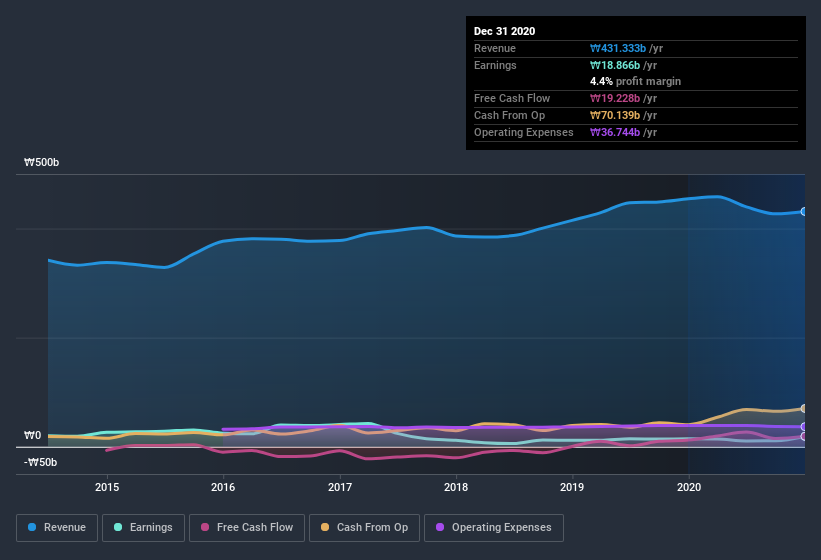The width and height of the screenshot is (821, 560).
Task: Toggle the Revenue series in the legend
Action: pyautogui.click(x=57, y=527)
